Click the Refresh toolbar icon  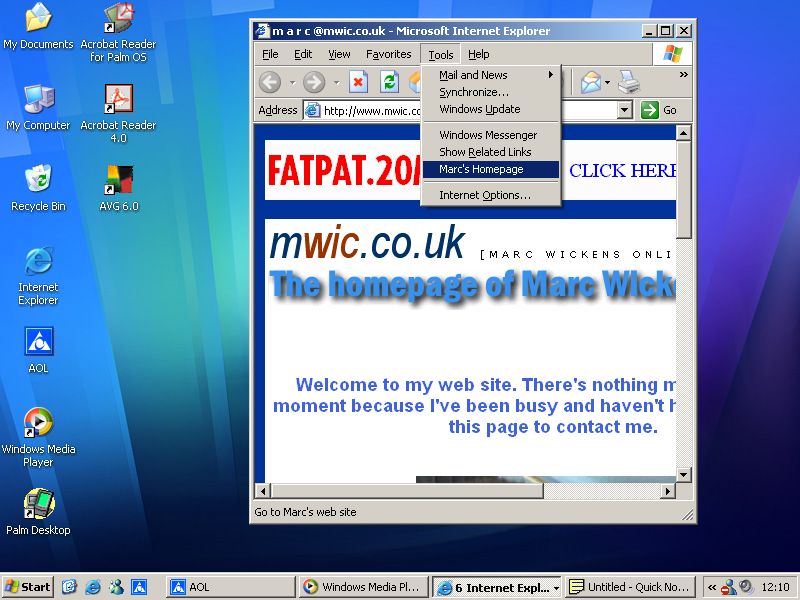click(389, 82)
